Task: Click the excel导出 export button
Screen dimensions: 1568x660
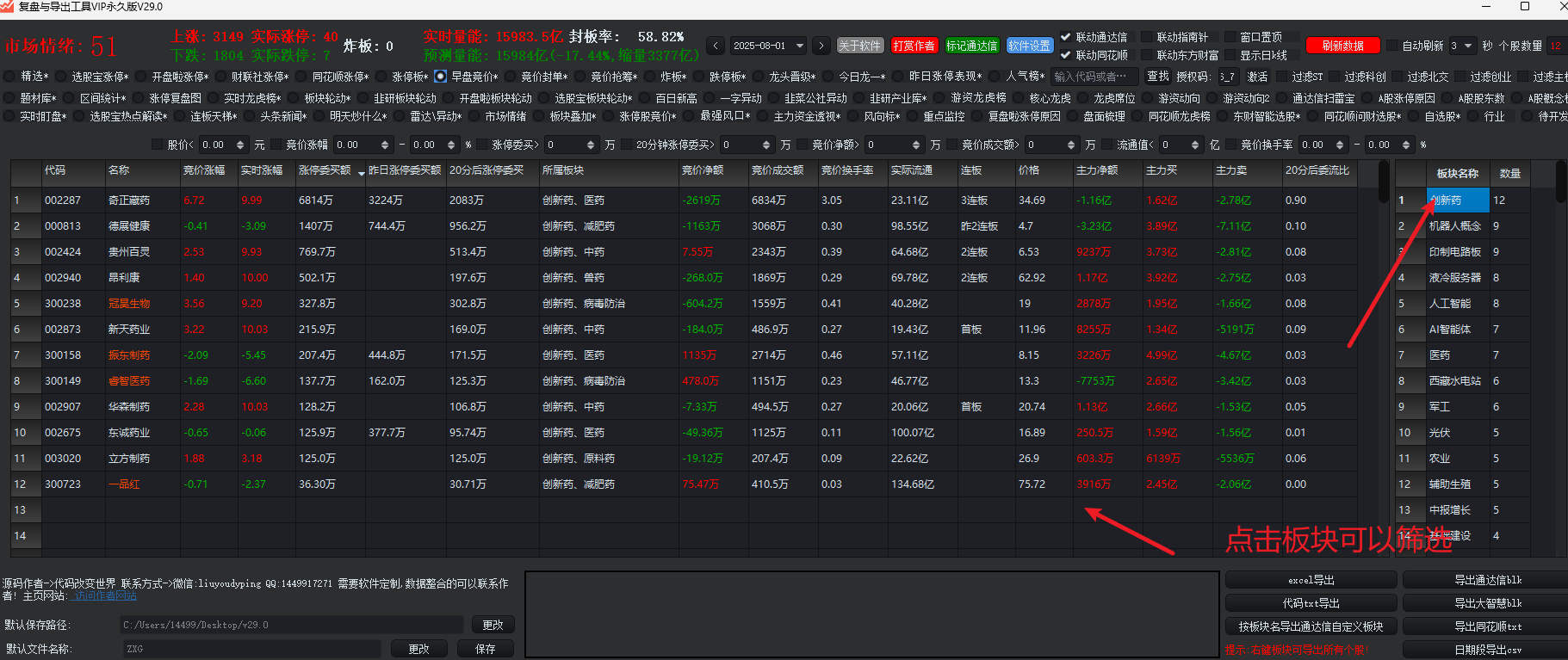Action: pyautogui.click(x=1311, y=580)
